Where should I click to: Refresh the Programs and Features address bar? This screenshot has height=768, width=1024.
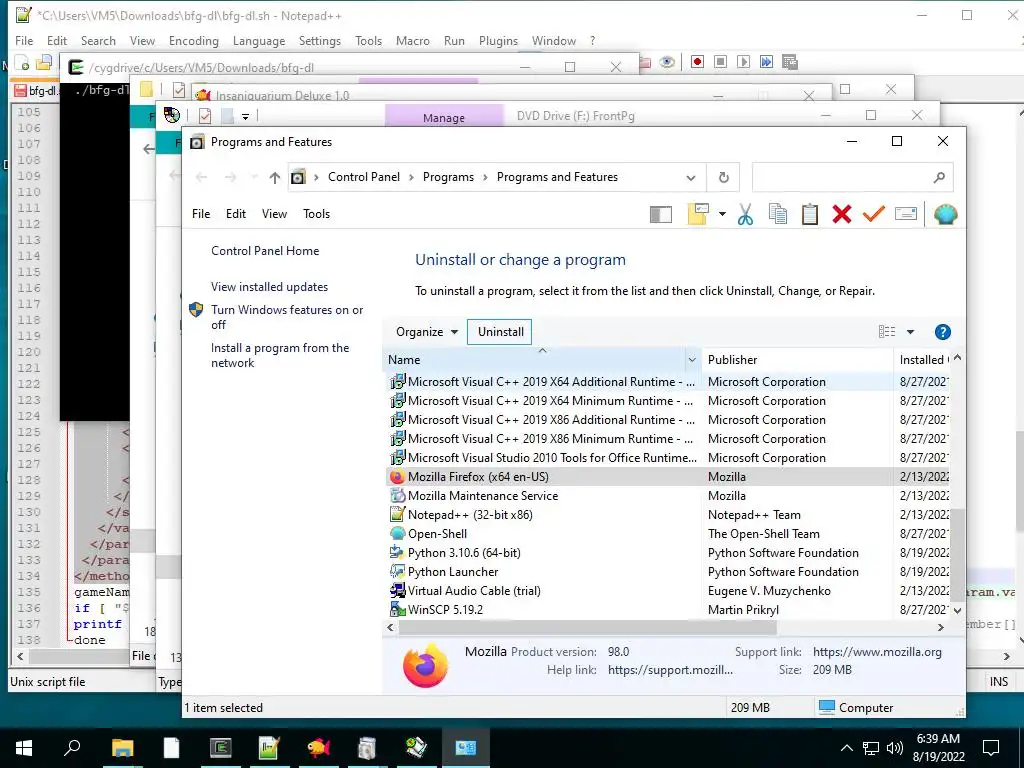[x=724, y=177]
